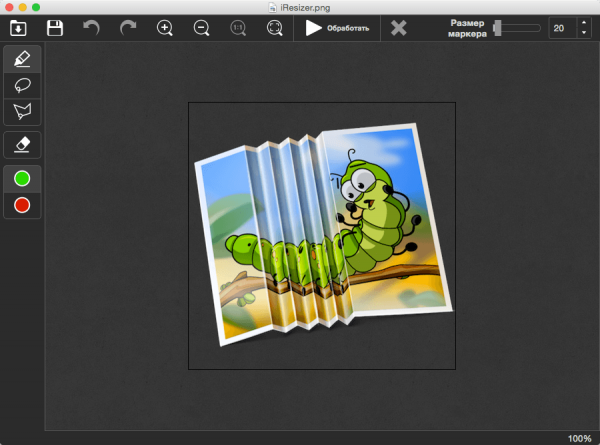Viewport: 600px width, 445px height.
Task: Cancel with the X icon in the toolbar
Action: 398,28
